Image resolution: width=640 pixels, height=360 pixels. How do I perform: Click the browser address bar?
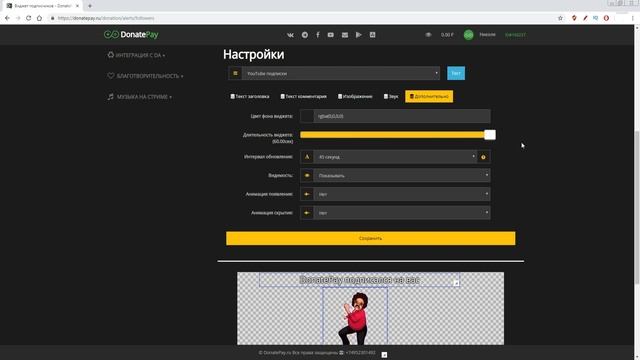302,18
